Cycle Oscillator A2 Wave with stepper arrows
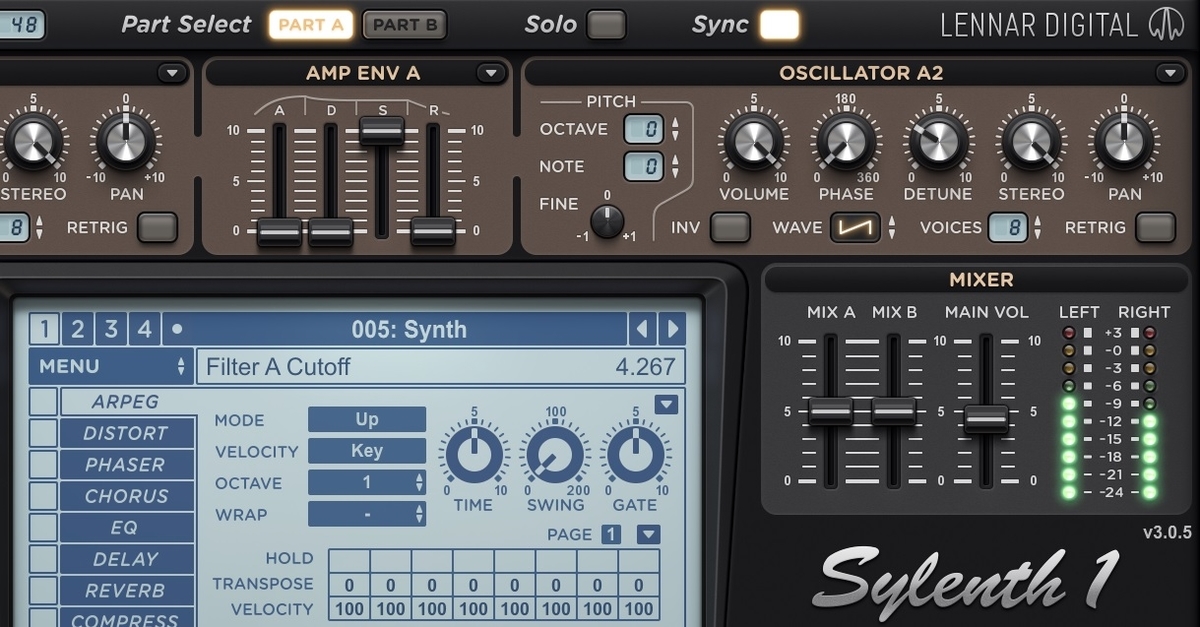 pos(890,228)
